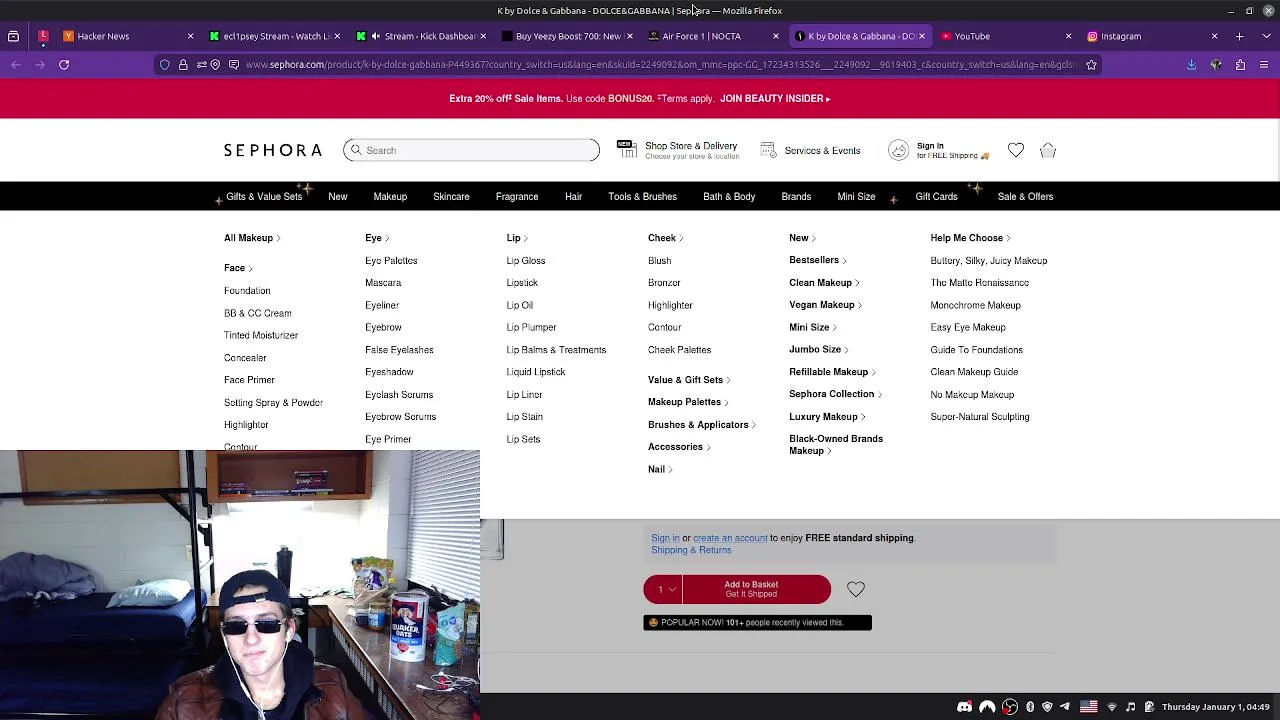Bookmark this page with the star icon
This screenshot has width=1280, height=720.
point(1091,65)
